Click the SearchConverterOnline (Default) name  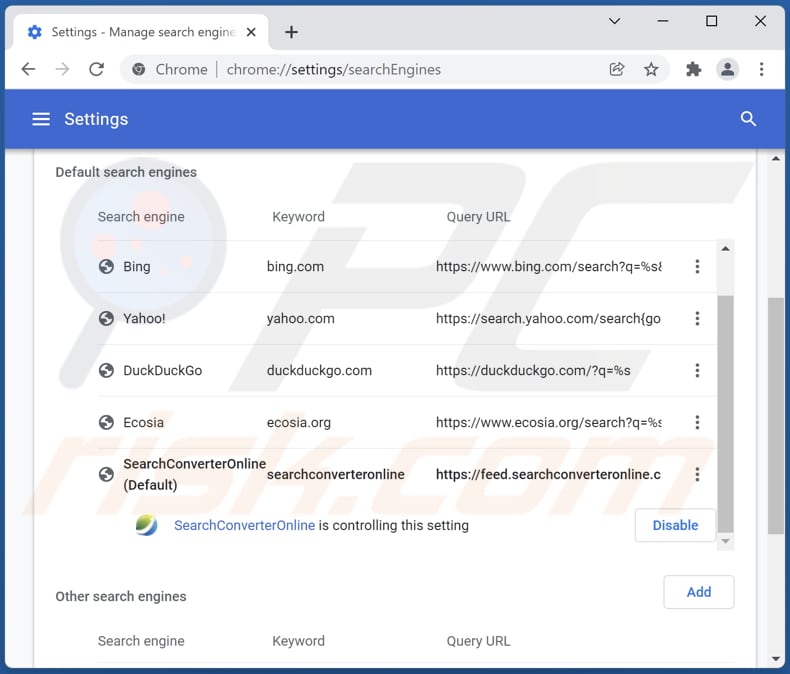[194, 474]
